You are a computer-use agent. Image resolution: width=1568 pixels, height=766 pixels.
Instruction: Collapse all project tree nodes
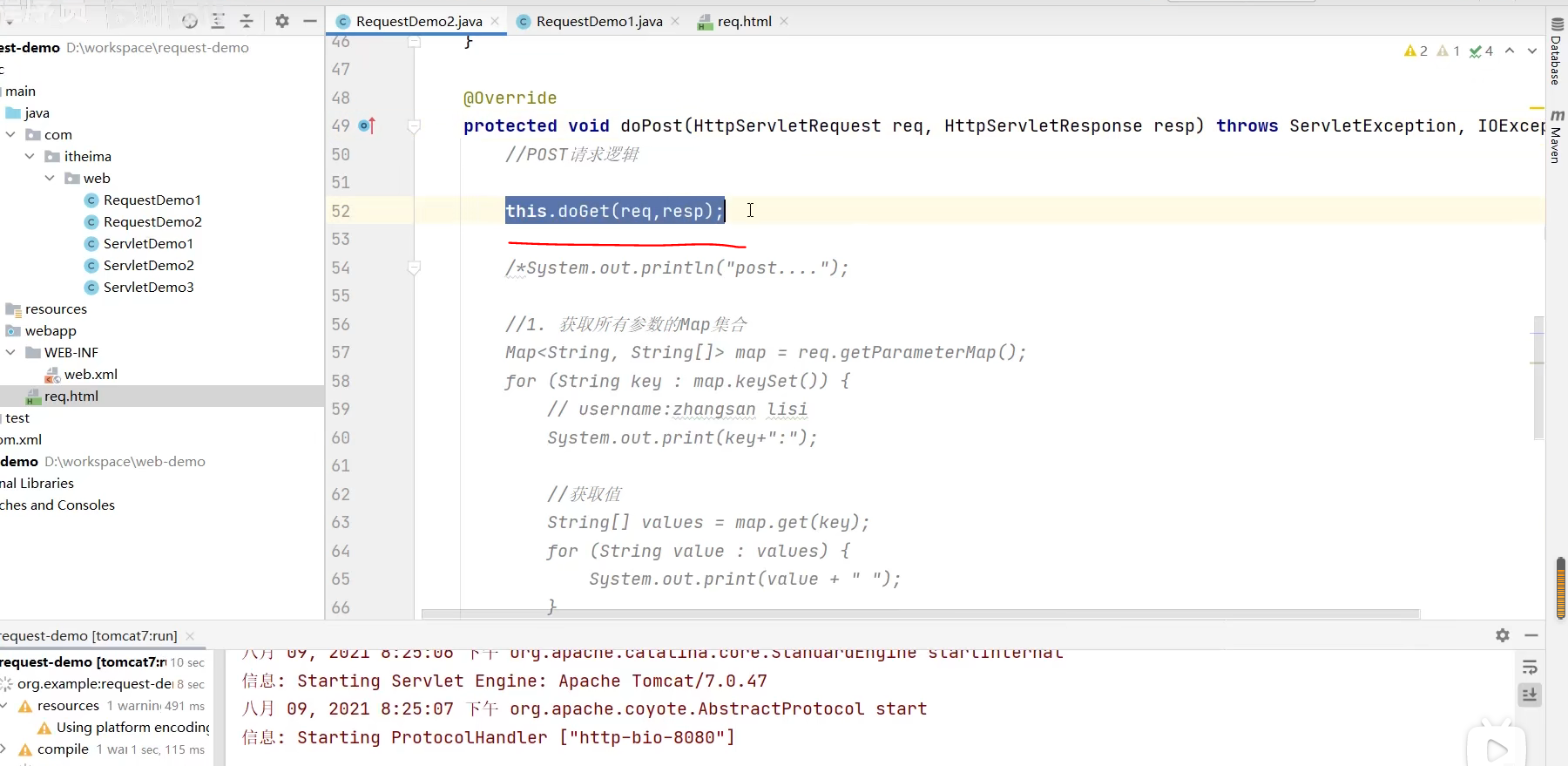point(247,21)
